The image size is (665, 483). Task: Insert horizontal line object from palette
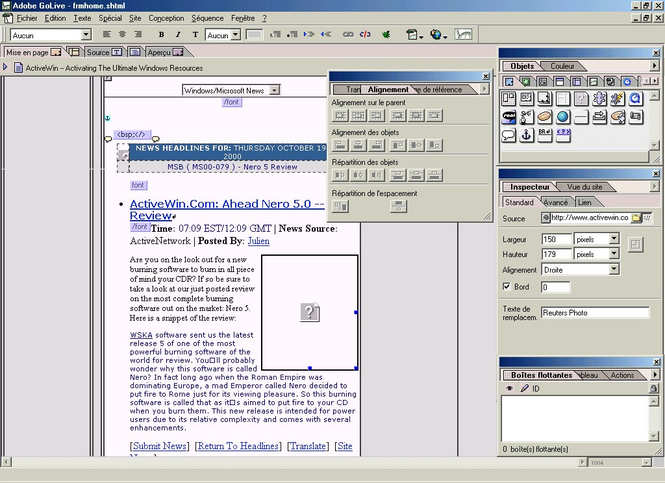(x=581, y=117)
